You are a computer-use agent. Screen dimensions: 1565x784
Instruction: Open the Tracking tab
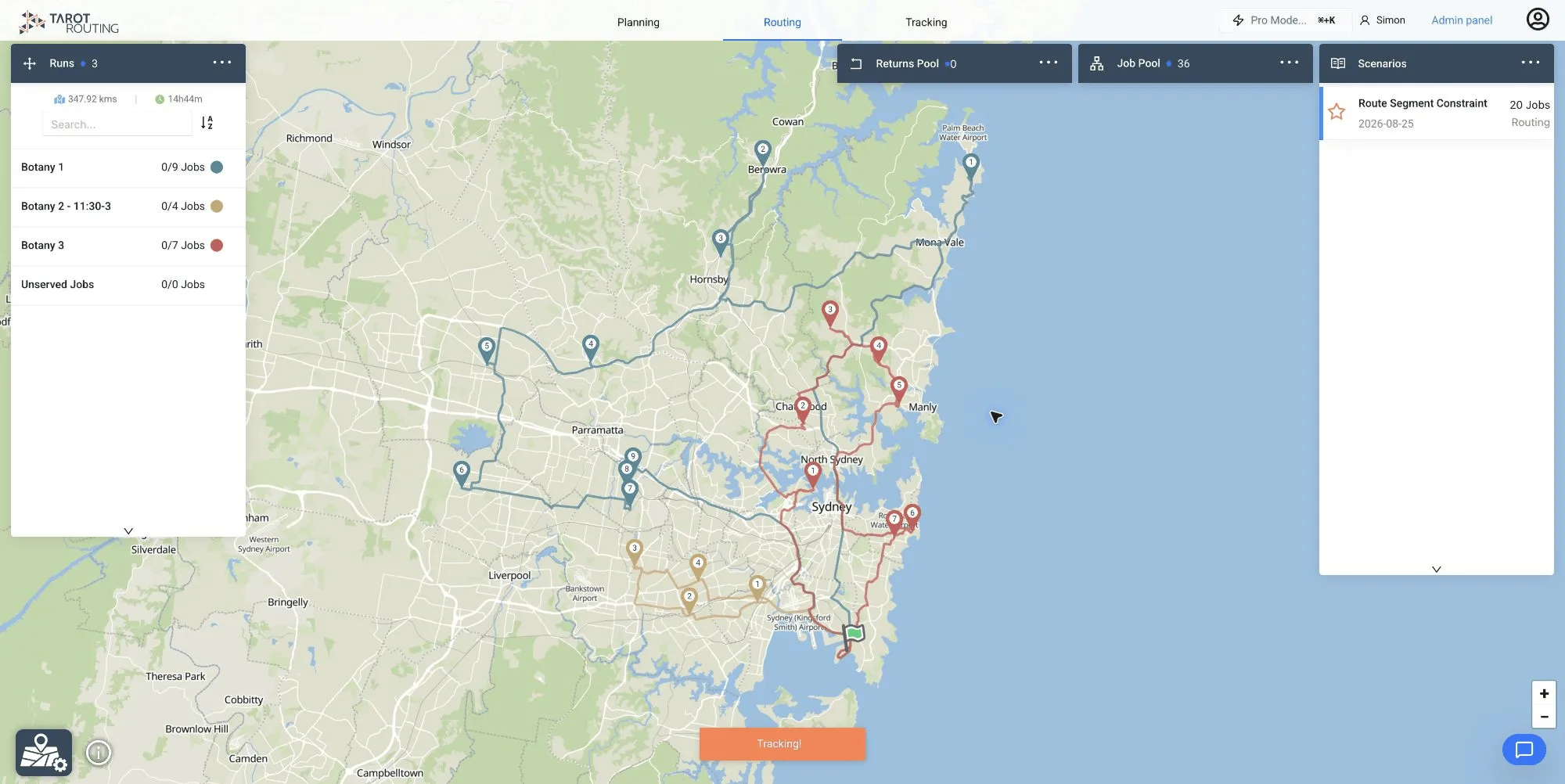point(926,22)
